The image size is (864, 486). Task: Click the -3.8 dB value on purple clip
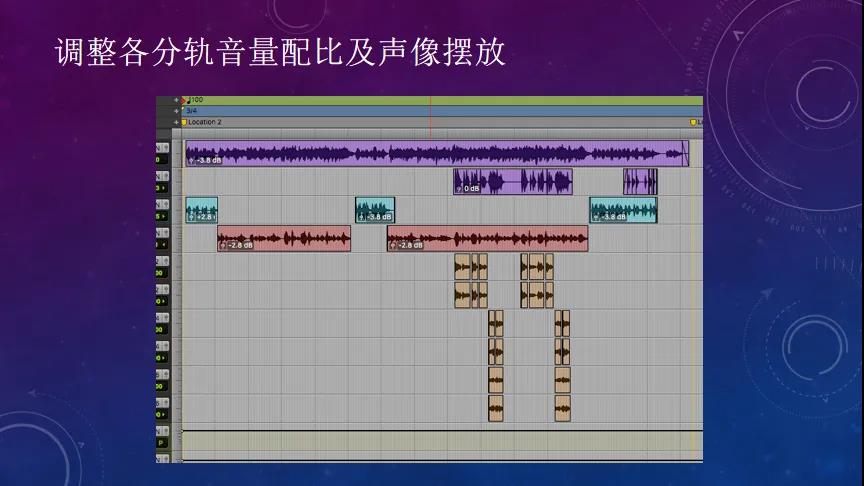(209, 160)
